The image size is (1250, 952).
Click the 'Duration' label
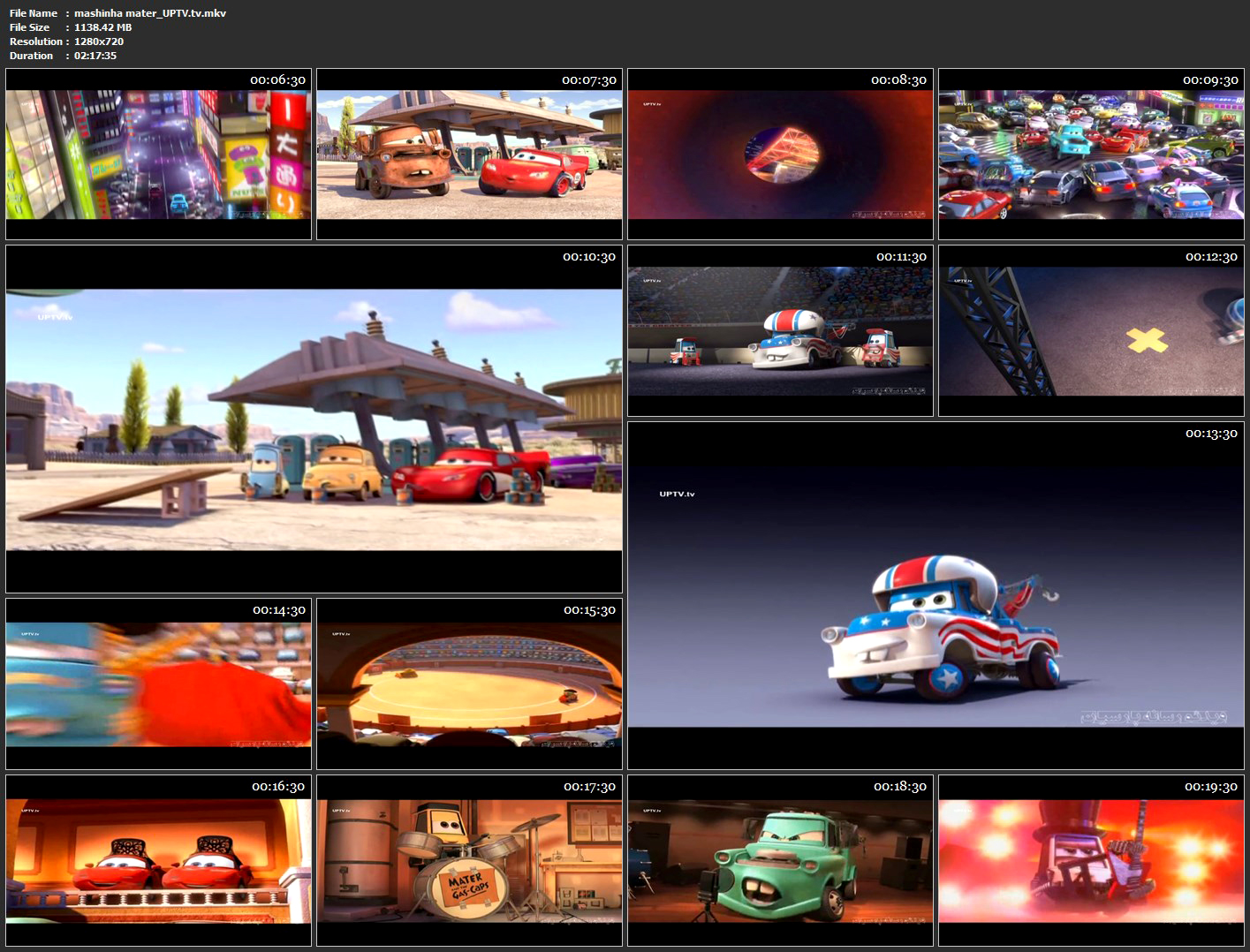[32, 56]
